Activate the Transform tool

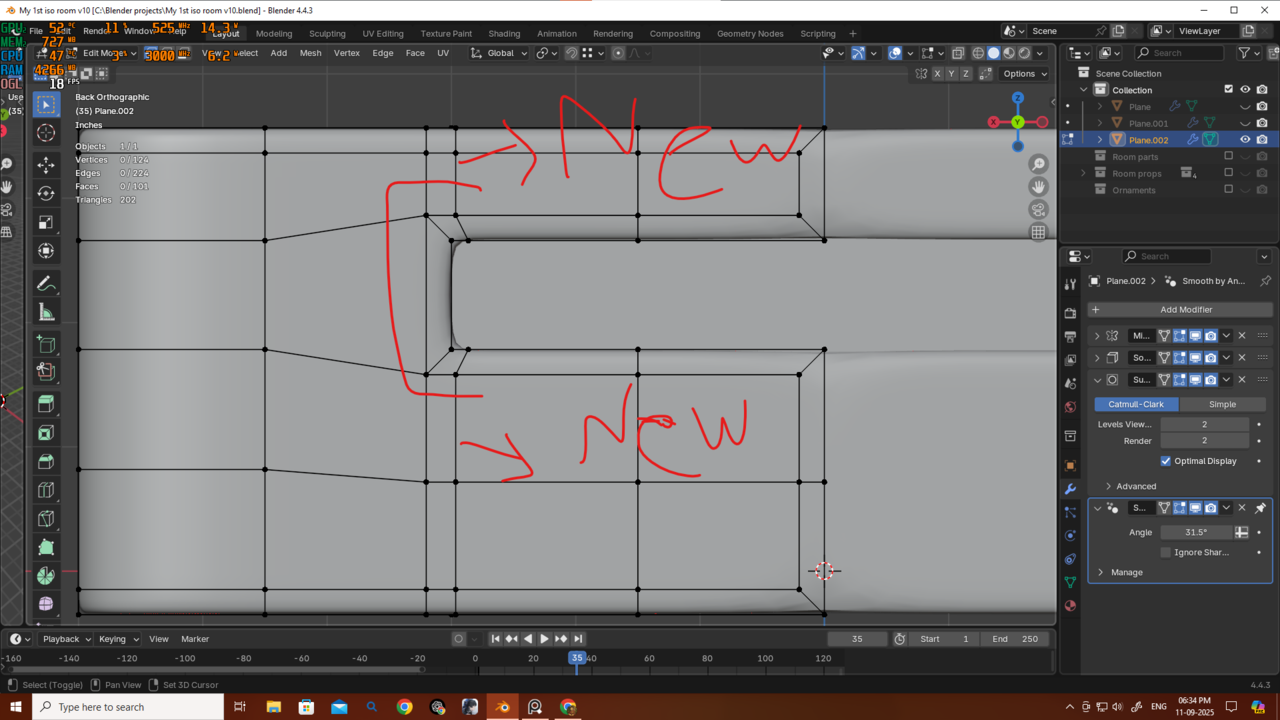46,251
